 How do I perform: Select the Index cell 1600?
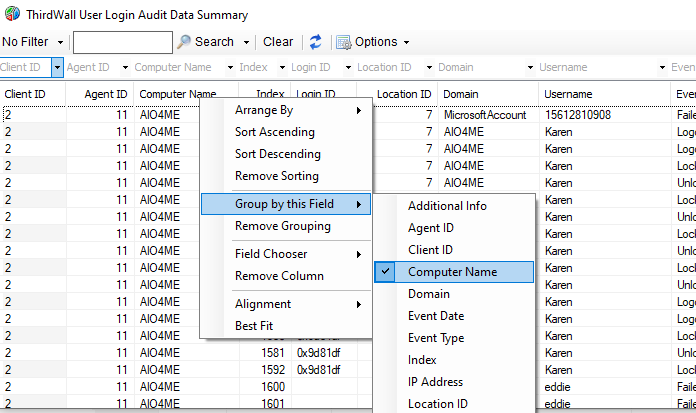[x=265, y=387]
